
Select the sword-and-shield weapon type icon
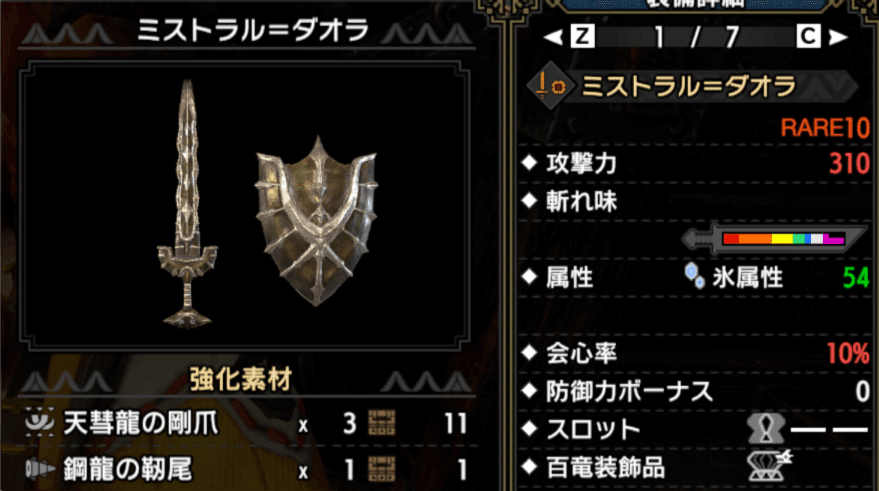tap(550, 86)
